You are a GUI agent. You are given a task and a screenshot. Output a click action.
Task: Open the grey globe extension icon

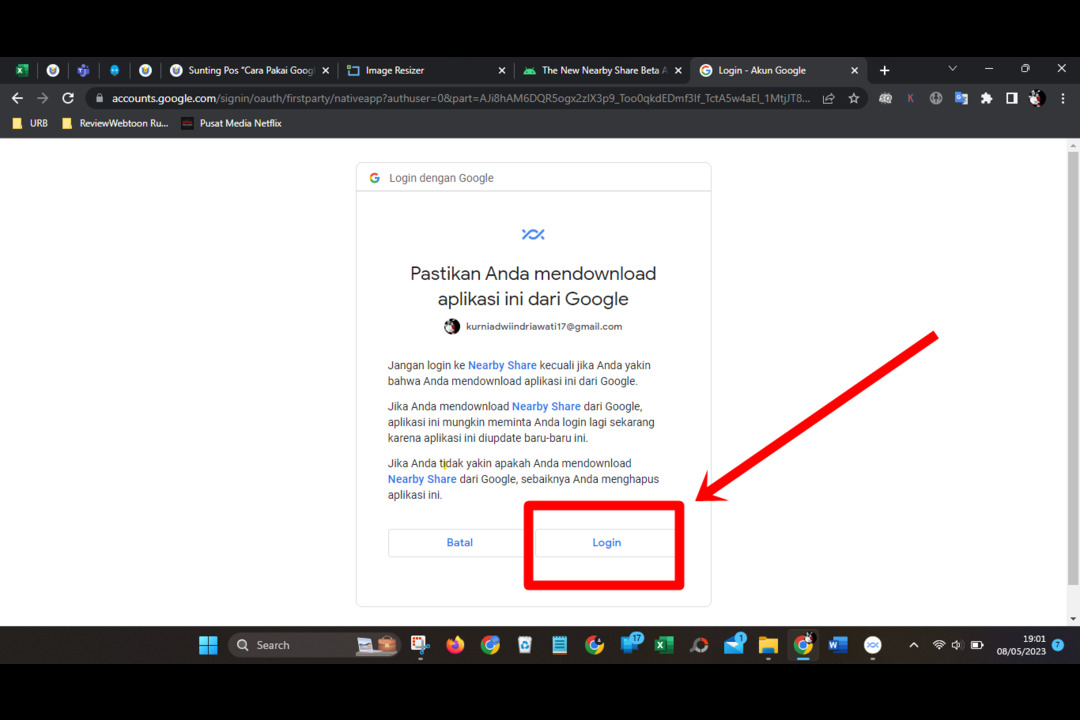(935, 99)
